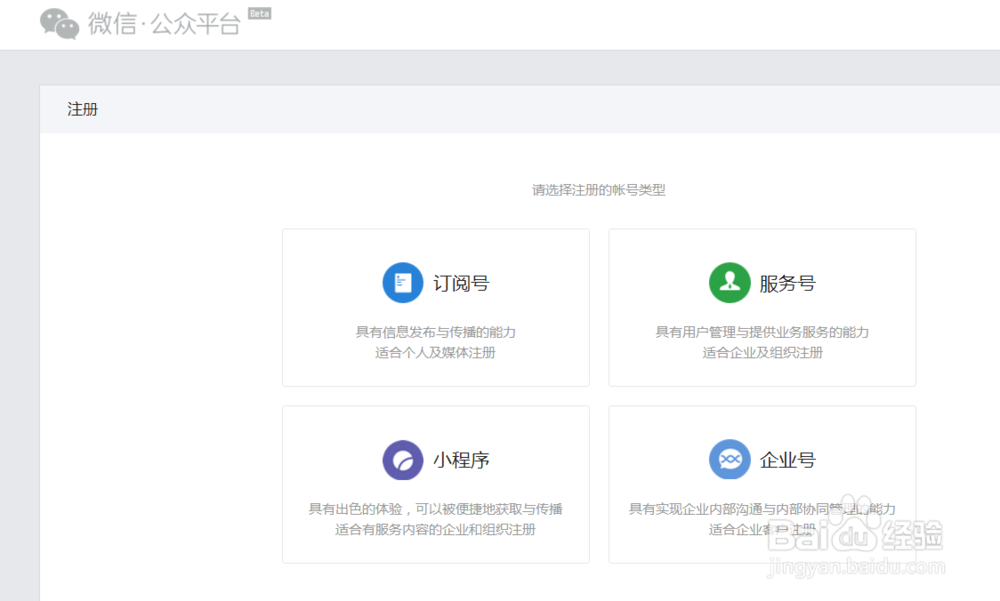Click the 请选择注册的帐号类型 prompt text

point(600,189)
